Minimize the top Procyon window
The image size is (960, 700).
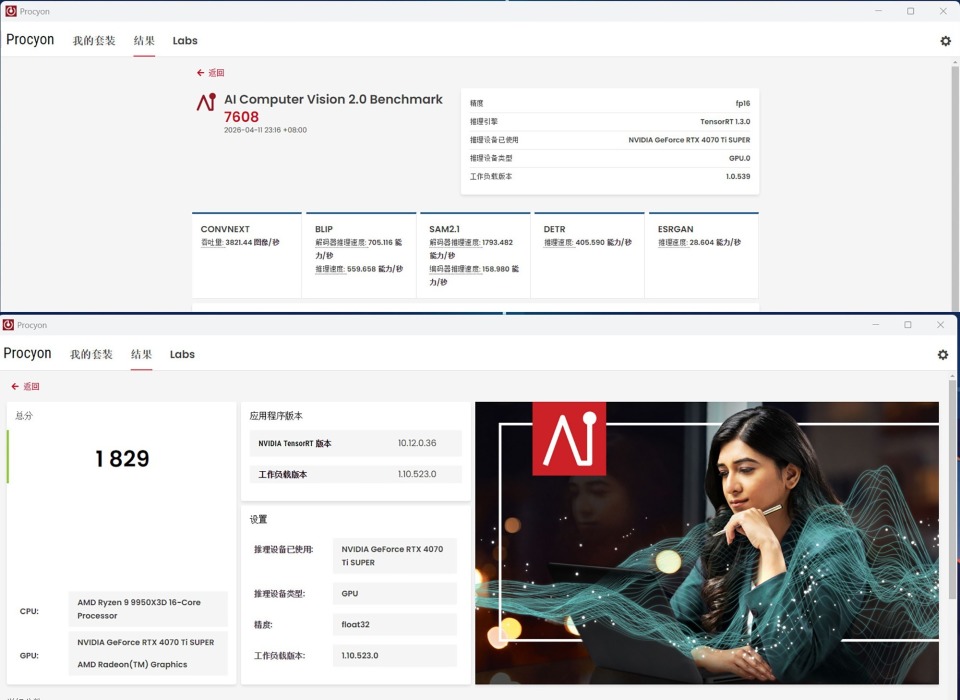(879, 11)
